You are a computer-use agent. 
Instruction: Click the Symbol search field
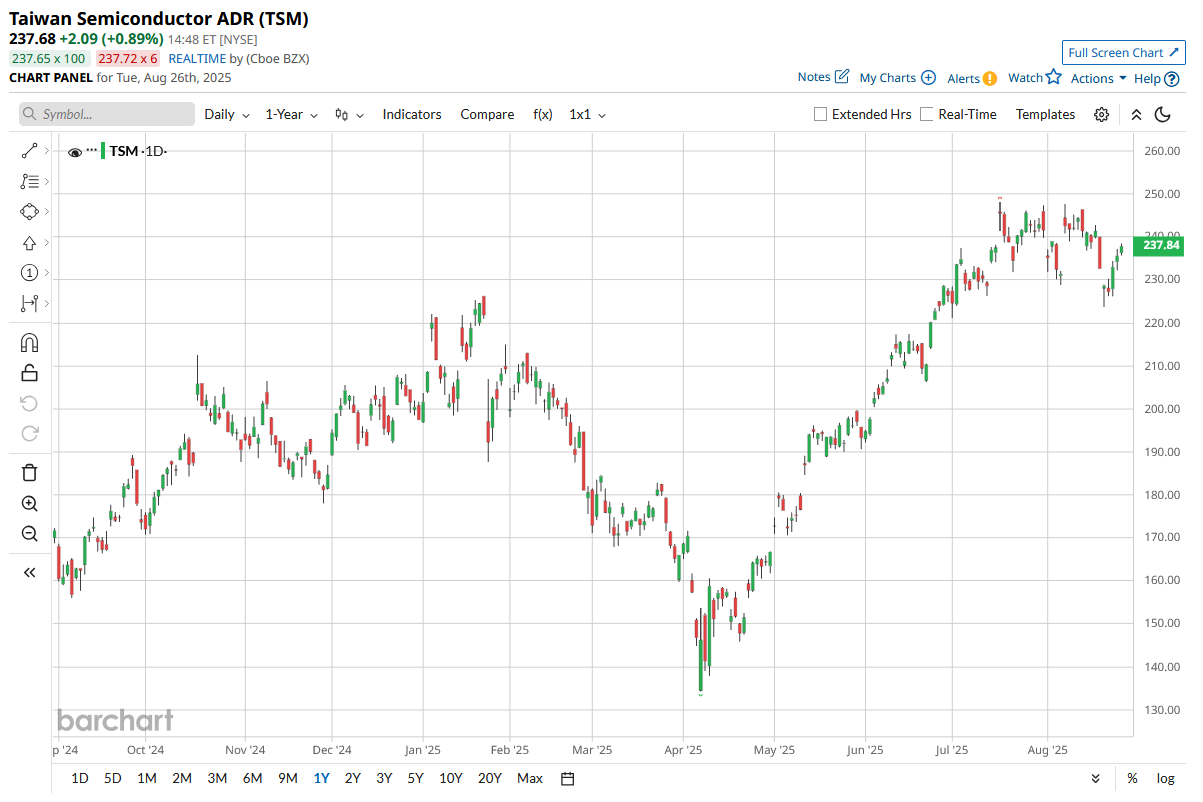[x=107, y=114]
